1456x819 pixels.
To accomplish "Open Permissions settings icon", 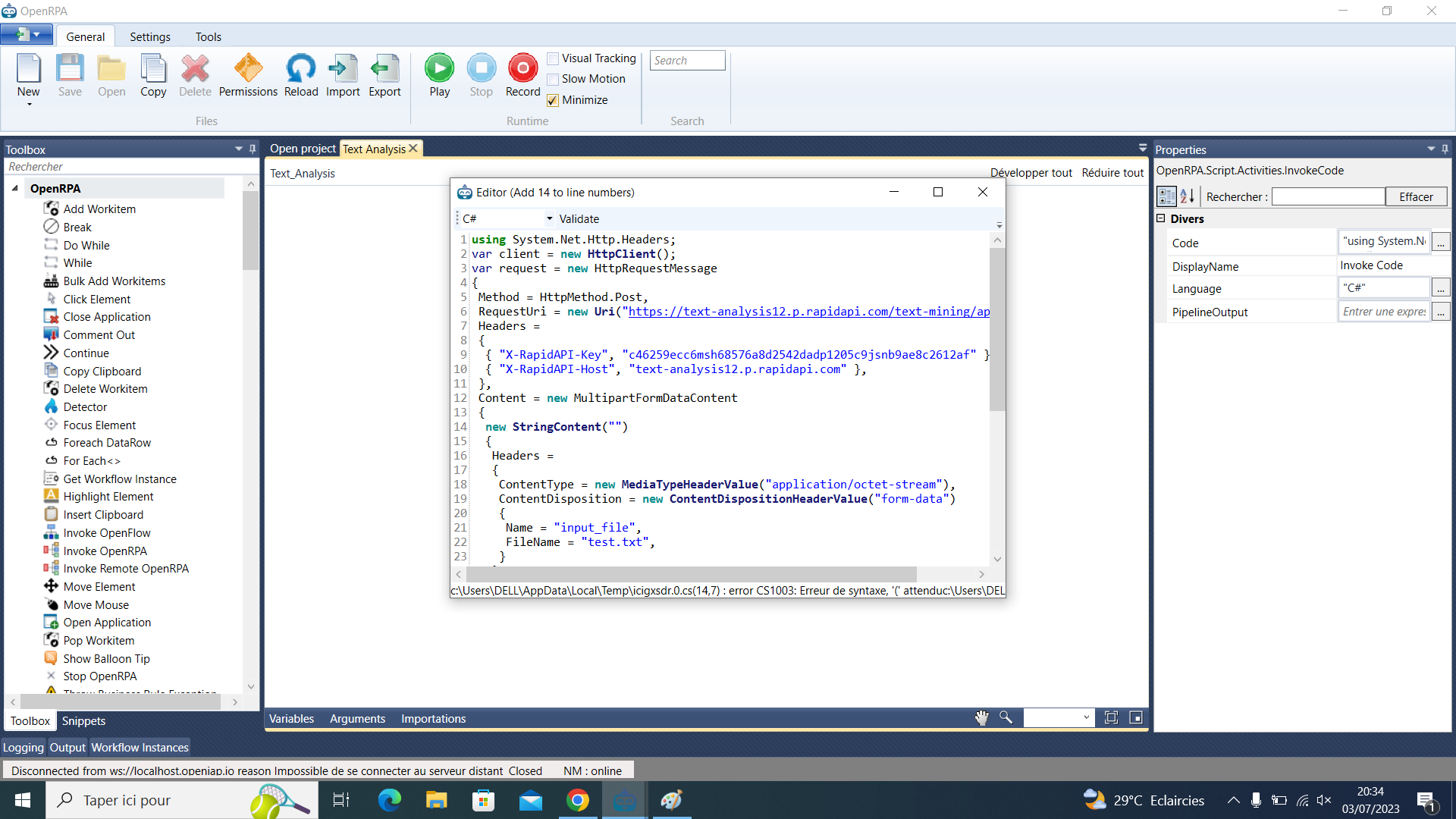I will click(248, 69).
